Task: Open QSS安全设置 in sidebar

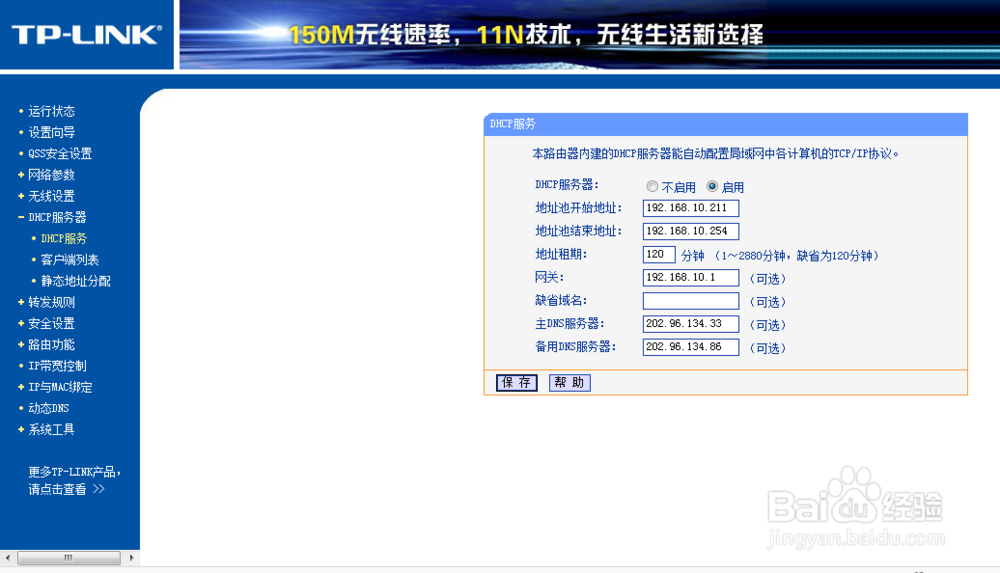Action: 60,153
